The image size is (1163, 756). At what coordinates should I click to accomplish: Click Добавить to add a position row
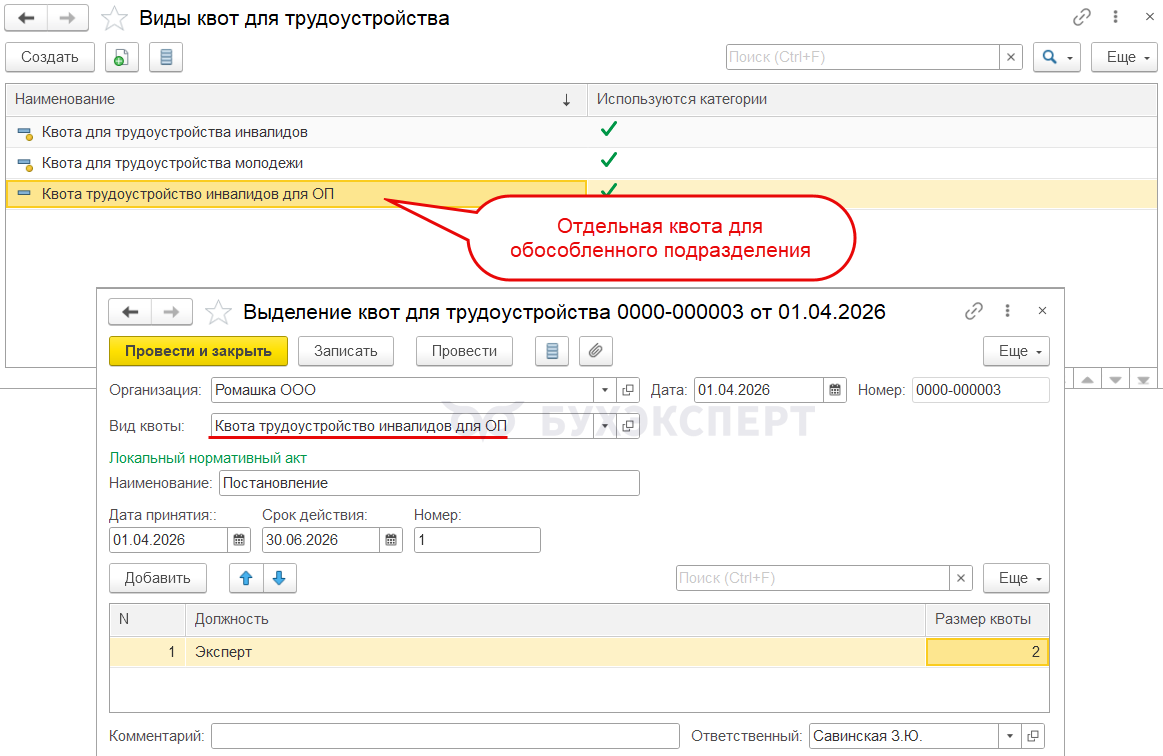157,578
